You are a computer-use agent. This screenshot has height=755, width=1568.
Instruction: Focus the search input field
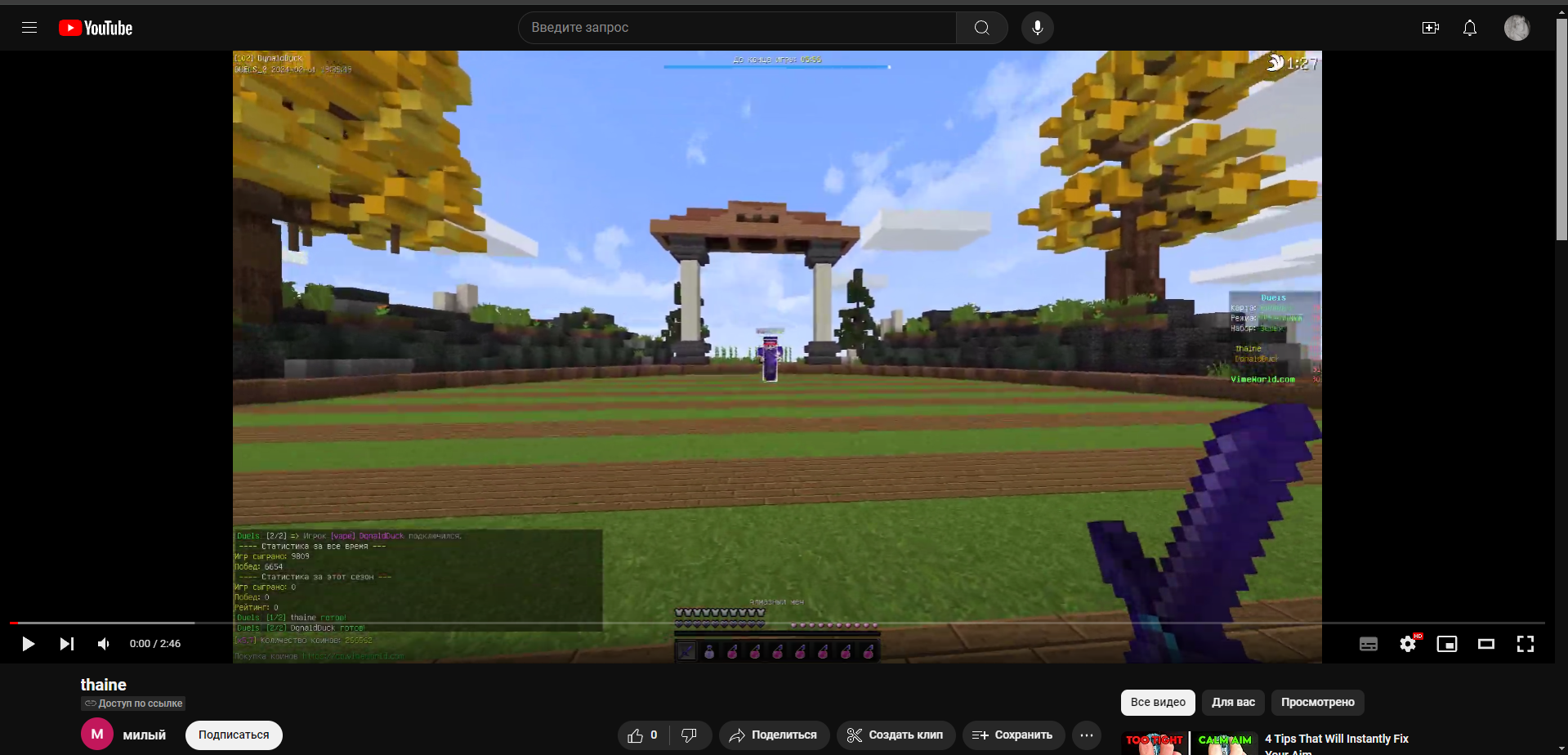737,28
